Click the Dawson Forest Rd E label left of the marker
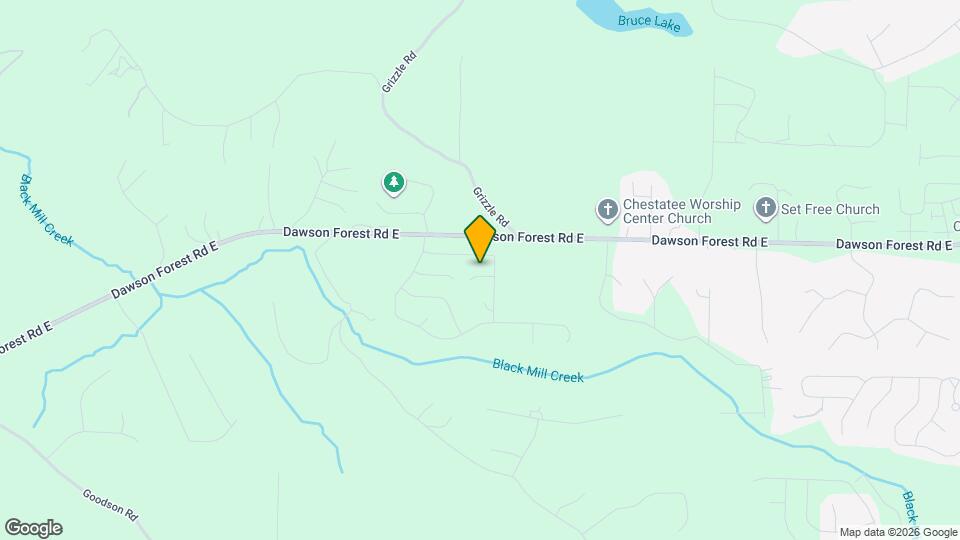Image resolution: width=960 pixels, height=540 pixels. pos(341,233)
